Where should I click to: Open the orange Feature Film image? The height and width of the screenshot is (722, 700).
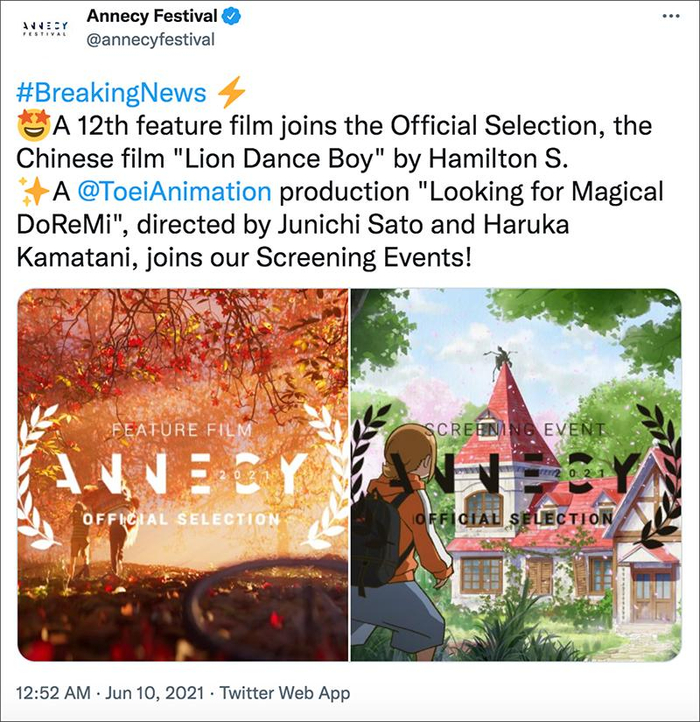click(x=183, y=474)
